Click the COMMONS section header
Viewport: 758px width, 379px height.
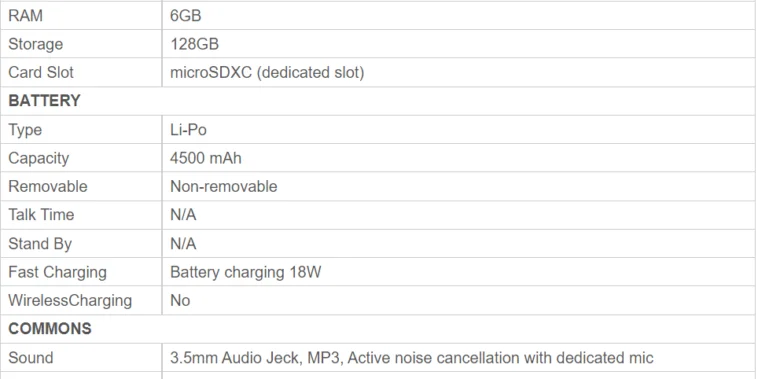pyautogui.click(x=50, y=329)
